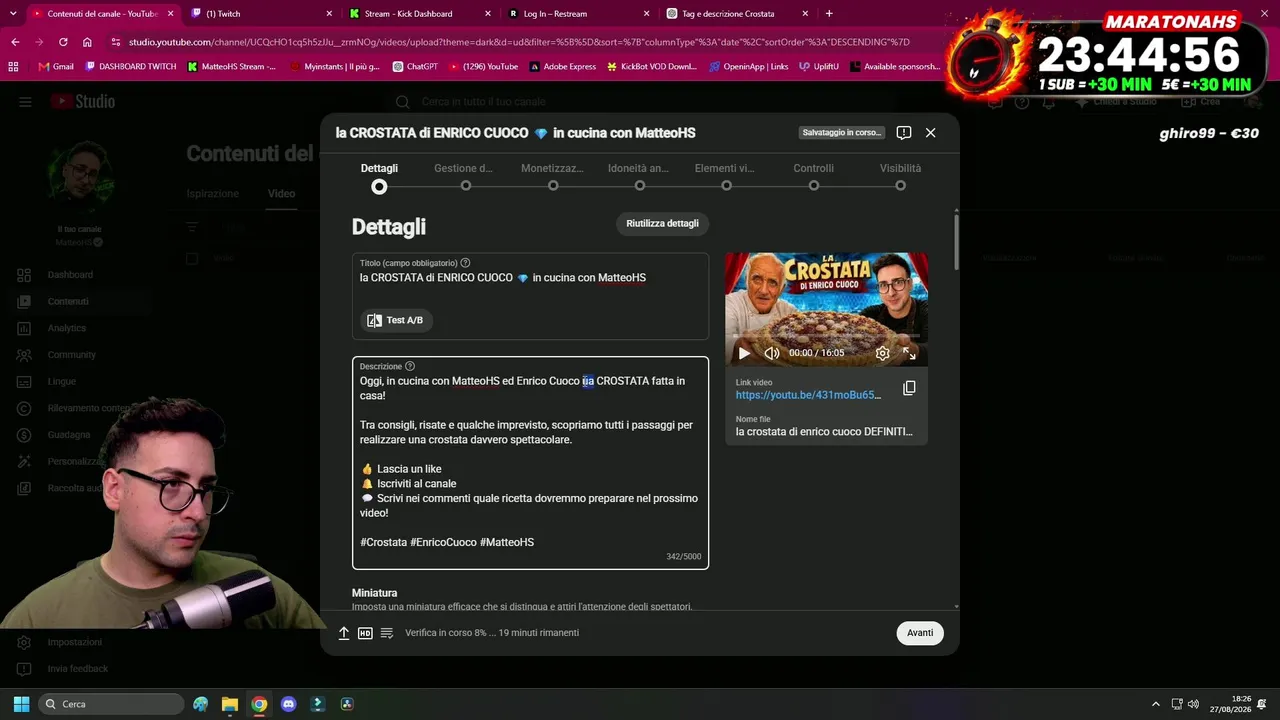This screenshot has height=720, width=1280.
Task: Open Dashboard in the Studio sidebar
Action: point(70,275)
